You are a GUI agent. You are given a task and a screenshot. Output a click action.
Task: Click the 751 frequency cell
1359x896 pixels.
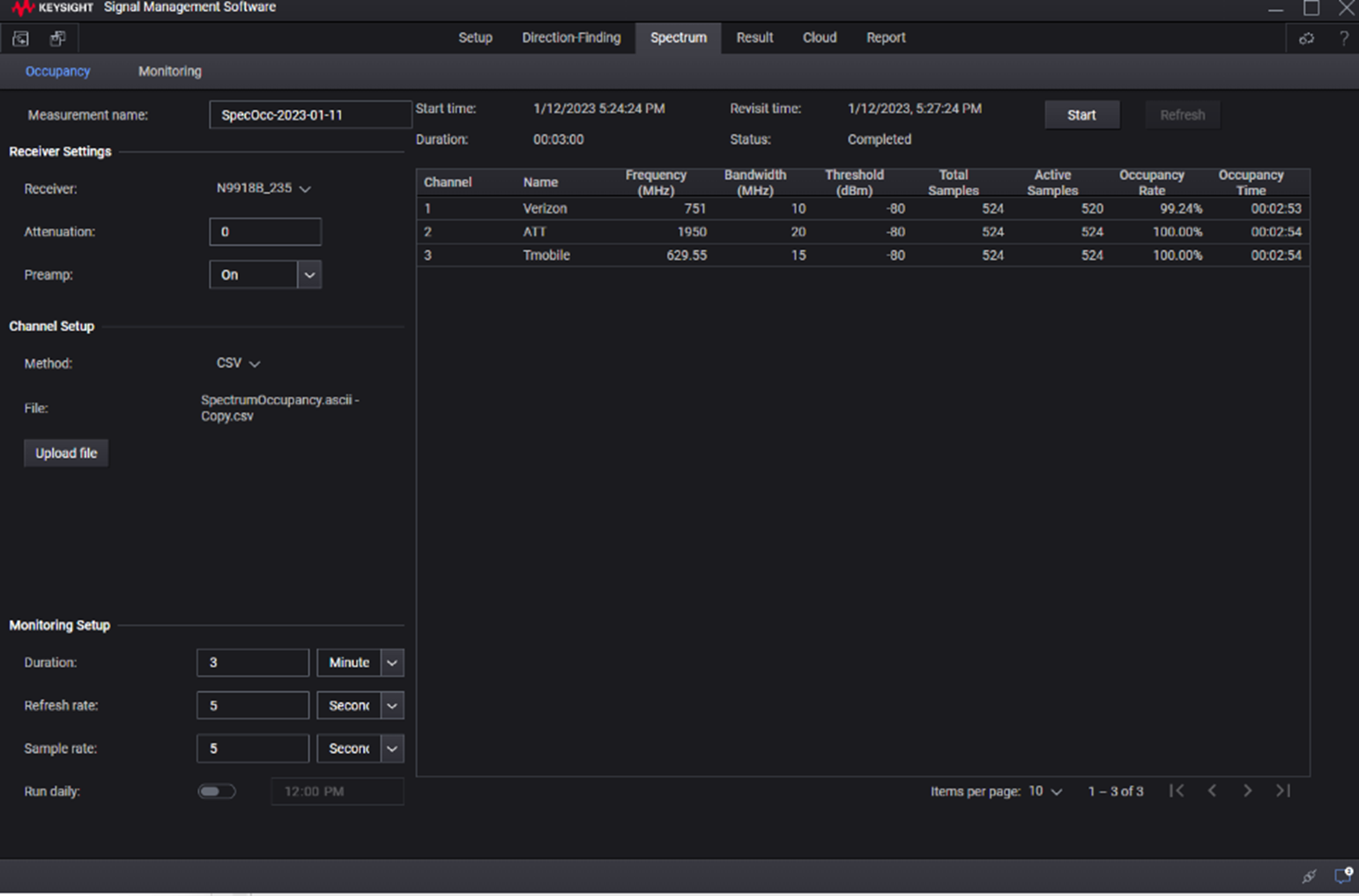point(695,209)
